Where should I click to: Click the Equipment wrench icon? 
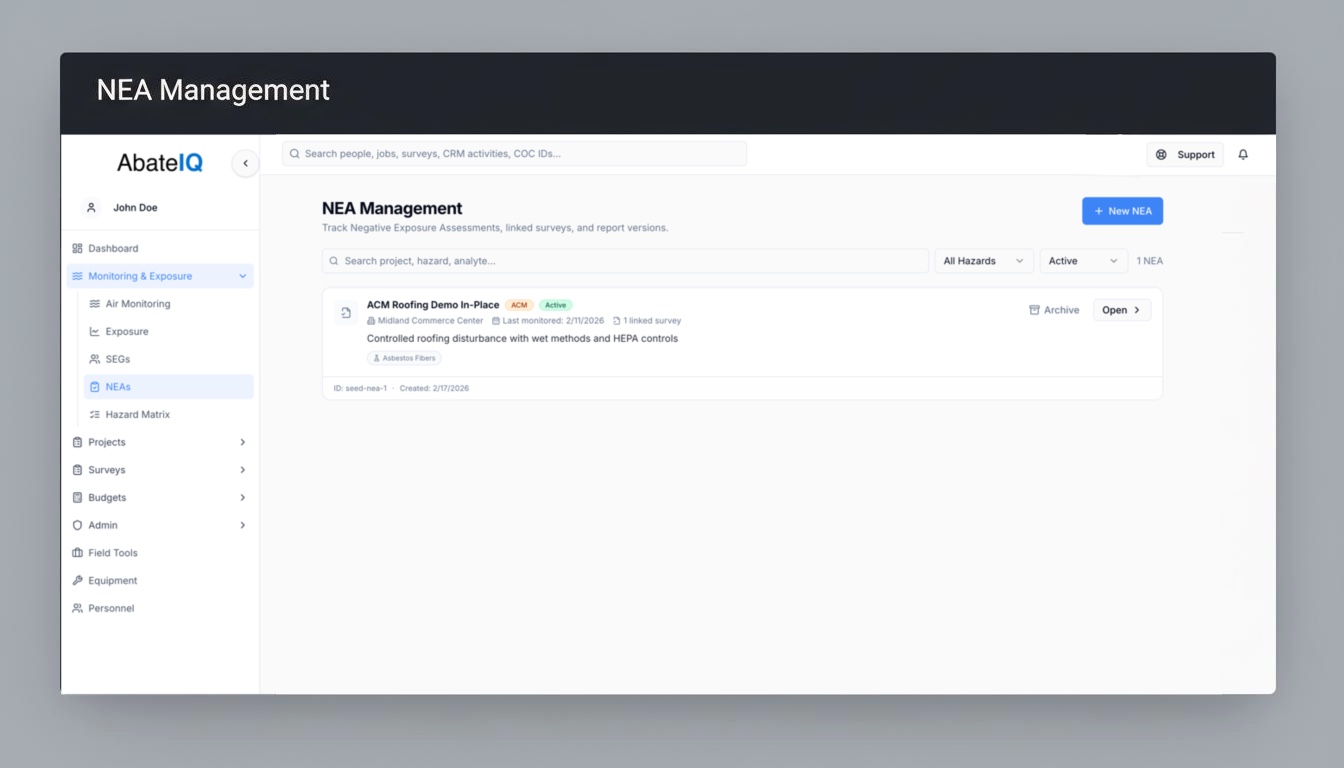click(77, 580)
